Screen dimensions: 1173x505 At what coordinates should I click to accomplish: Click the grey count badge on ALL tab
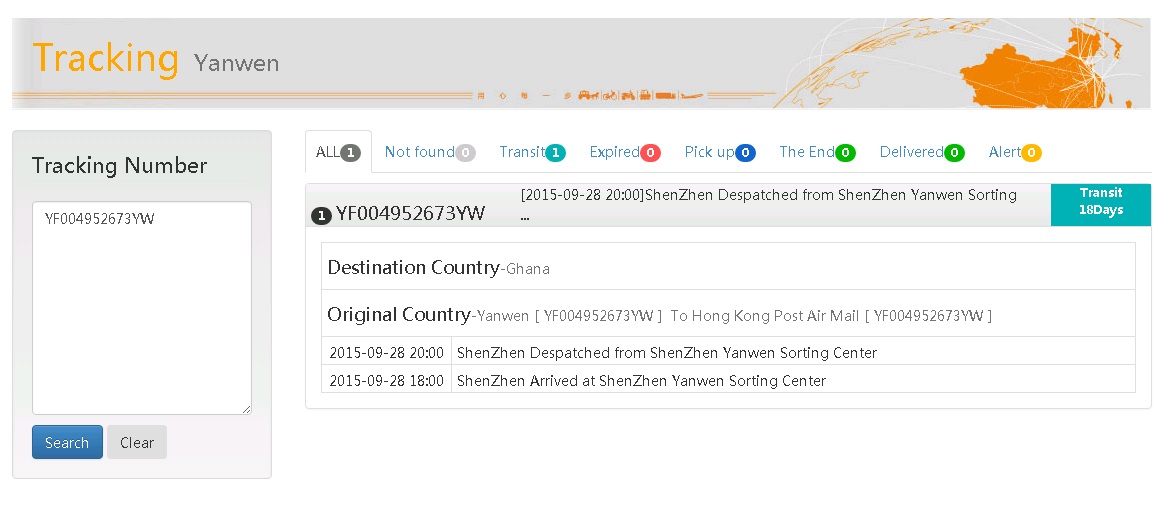point(350,153)
